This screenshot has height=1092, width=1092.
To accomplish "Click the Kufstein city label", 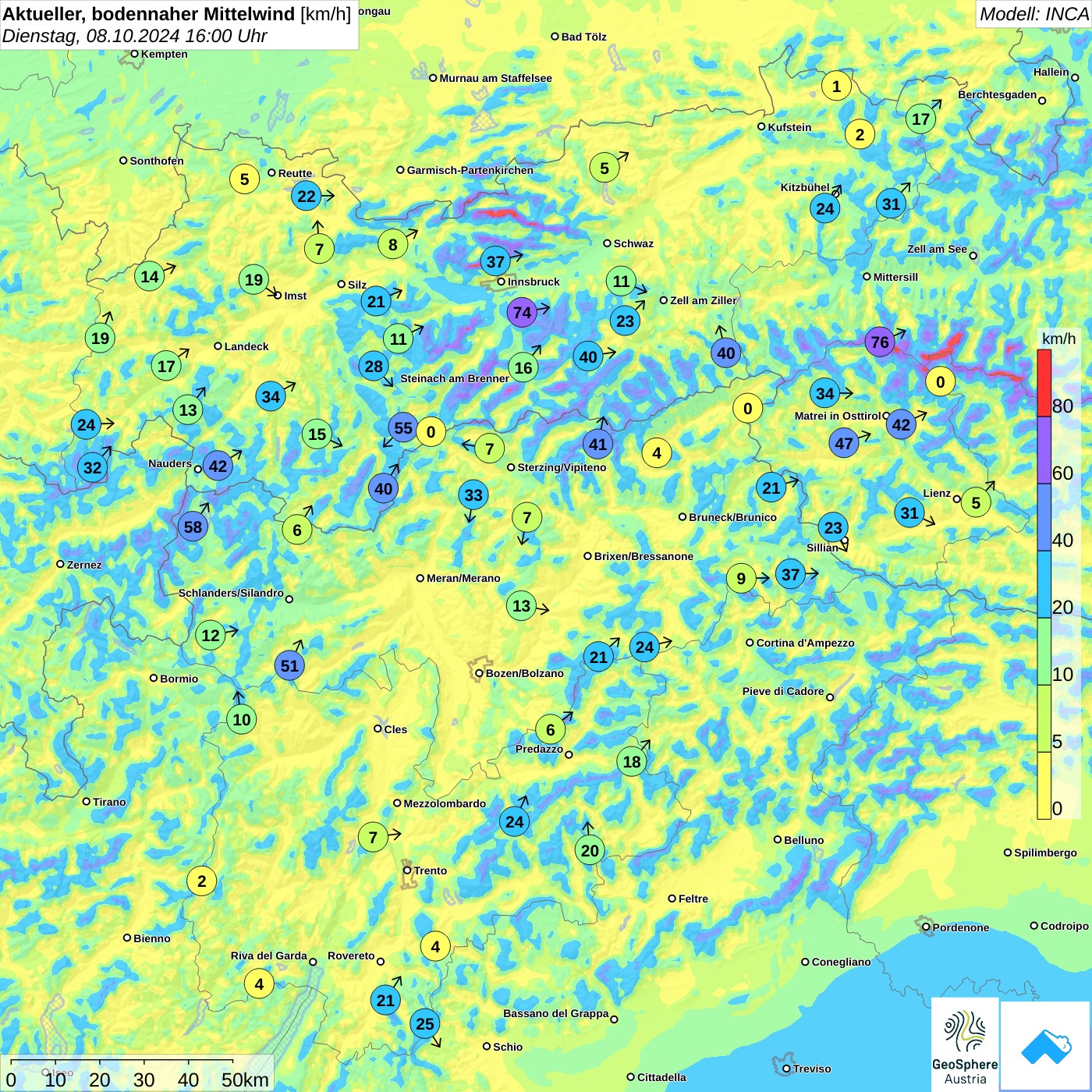I will [x=789, y=127].
